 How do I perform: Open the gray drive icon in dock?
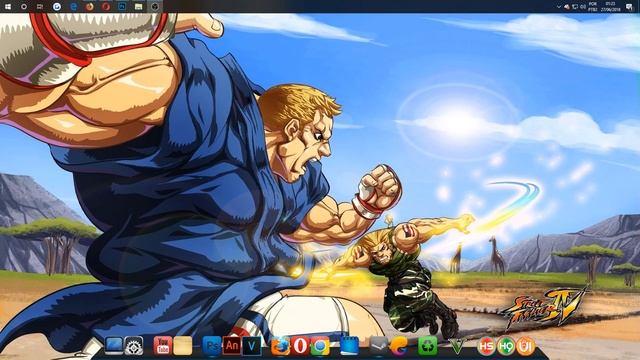point(378,346)
